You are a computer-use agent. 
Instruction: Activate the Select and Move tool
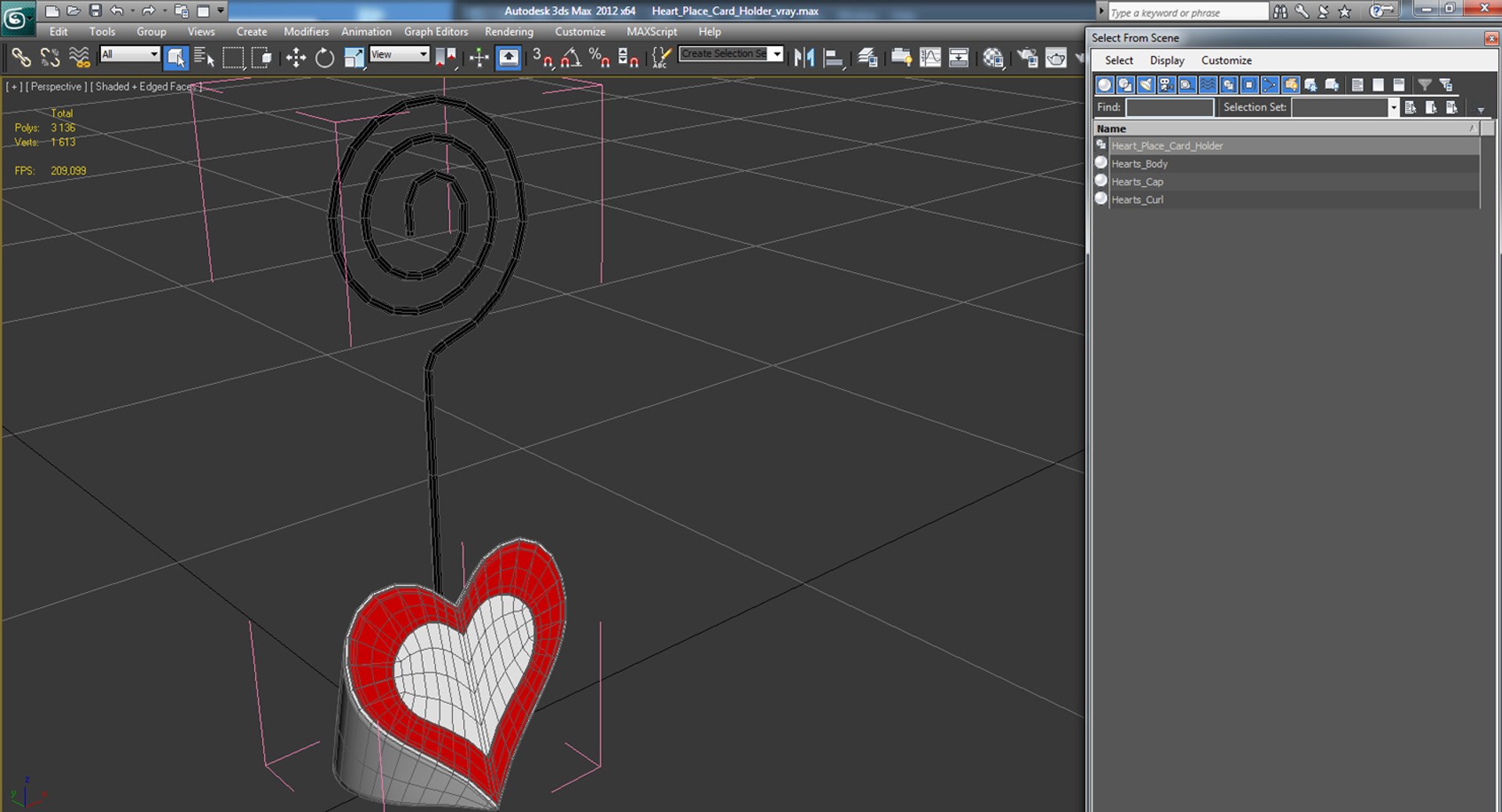(x=296, y=57)
